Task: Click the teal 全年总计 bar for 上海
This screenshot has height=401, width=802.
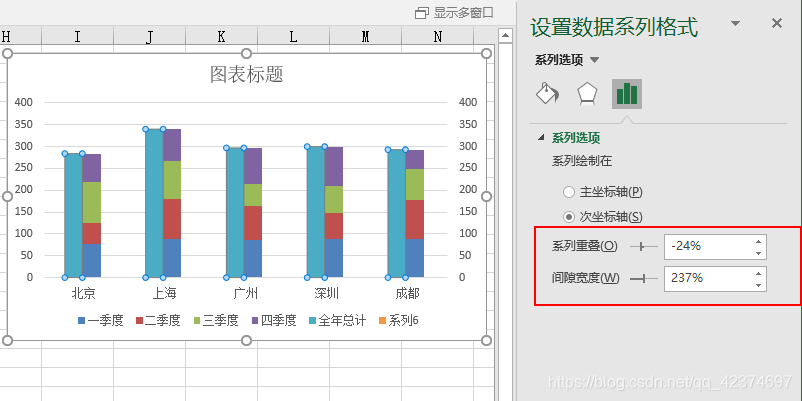Action: 154,203
